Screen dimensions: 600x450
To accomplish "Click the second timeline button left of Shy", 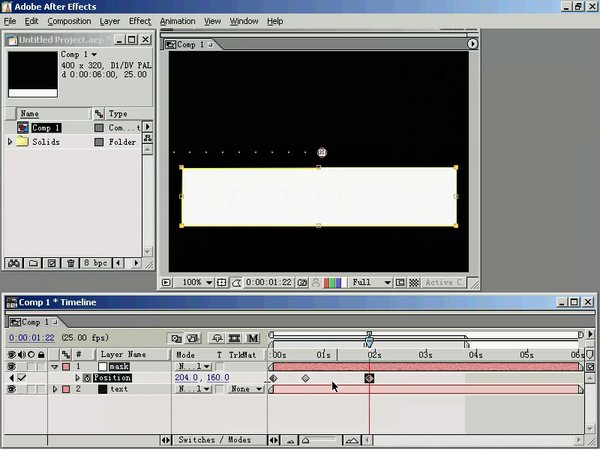I will point(193,338).
